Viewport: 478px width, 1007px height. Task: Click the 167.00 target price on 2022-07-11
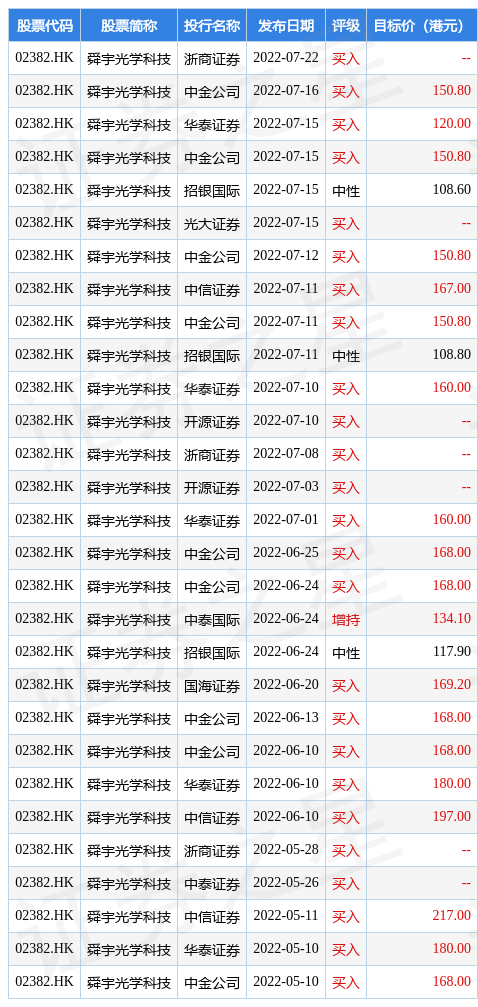click(x=452, y=289)
